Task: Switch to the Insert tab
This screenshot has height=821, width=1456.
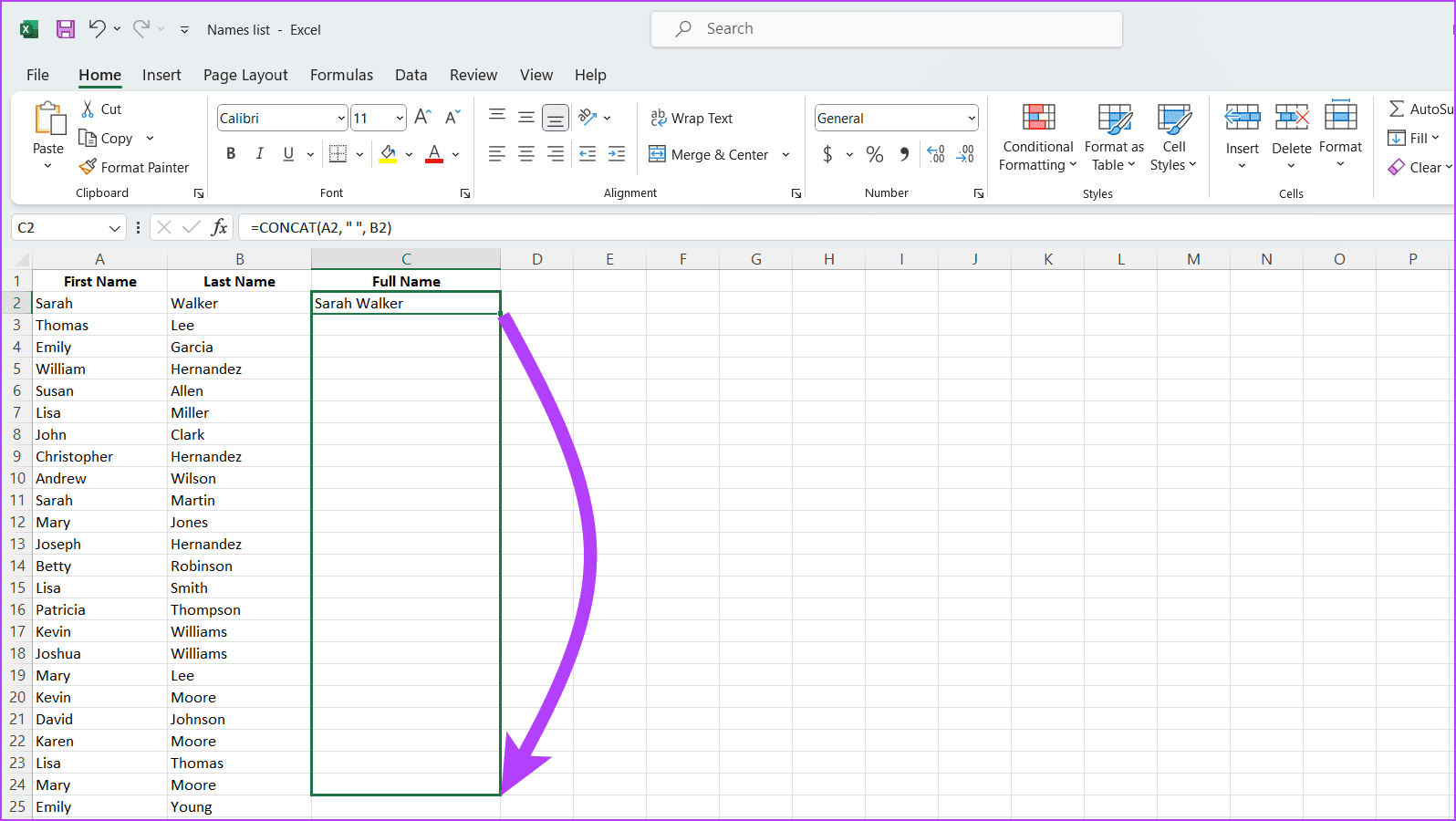Action: pos(161,75)
